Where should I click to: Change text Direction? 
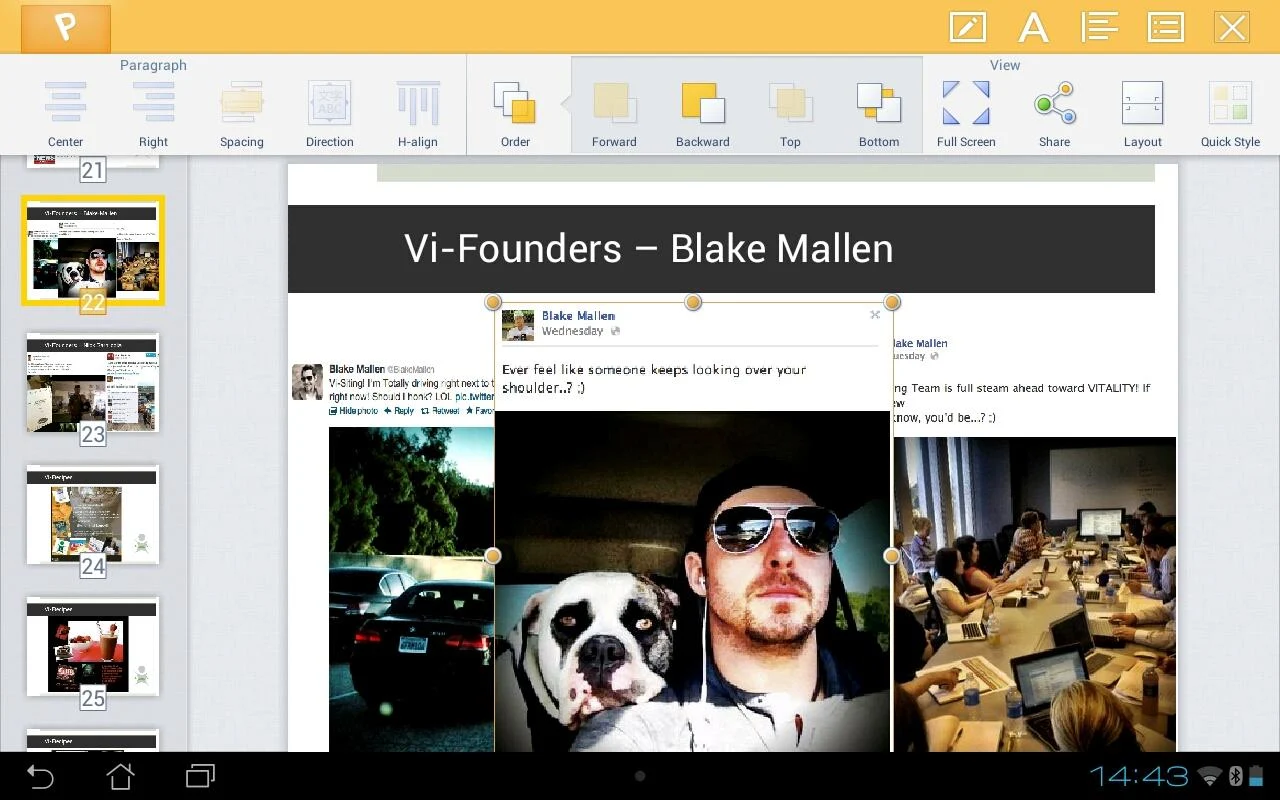[x=330, y=113]
